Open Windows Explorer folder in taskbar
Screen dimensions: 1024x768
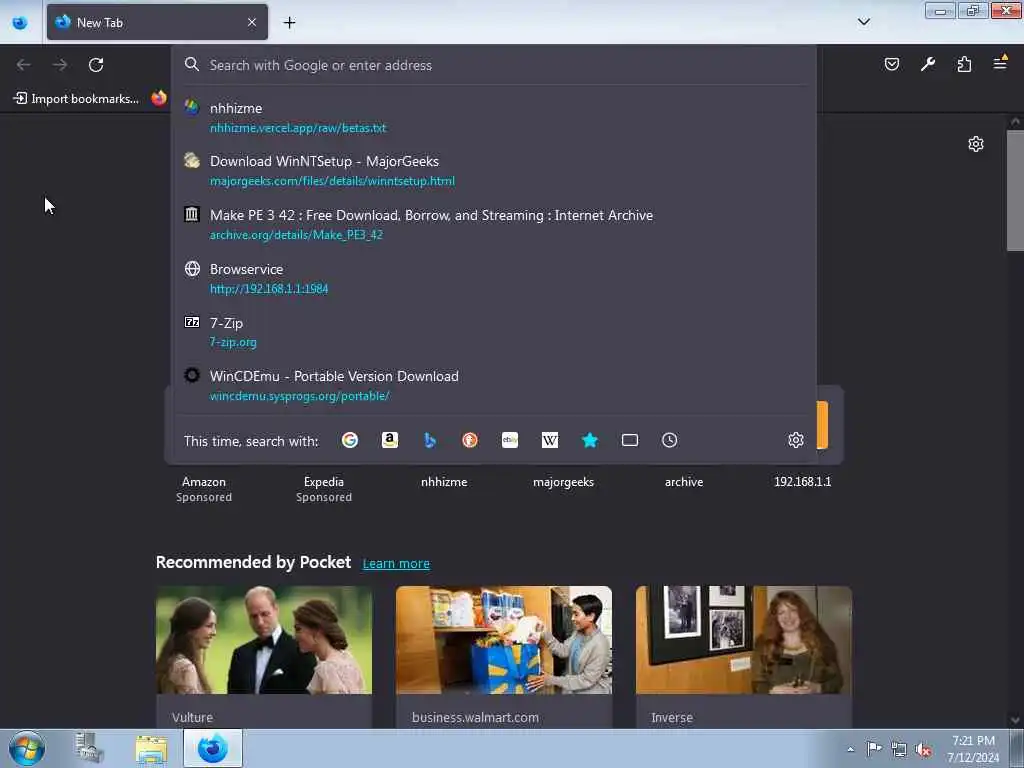[152, 749]
